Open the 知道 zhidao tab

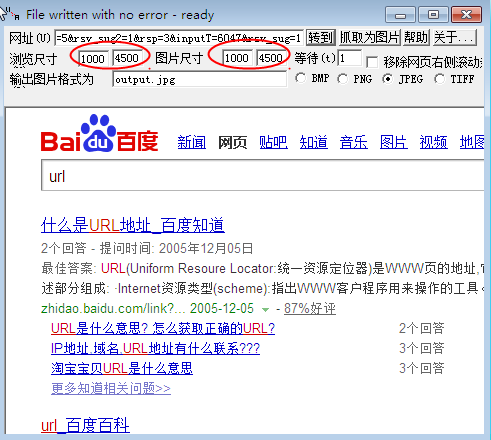click(313, 142)
